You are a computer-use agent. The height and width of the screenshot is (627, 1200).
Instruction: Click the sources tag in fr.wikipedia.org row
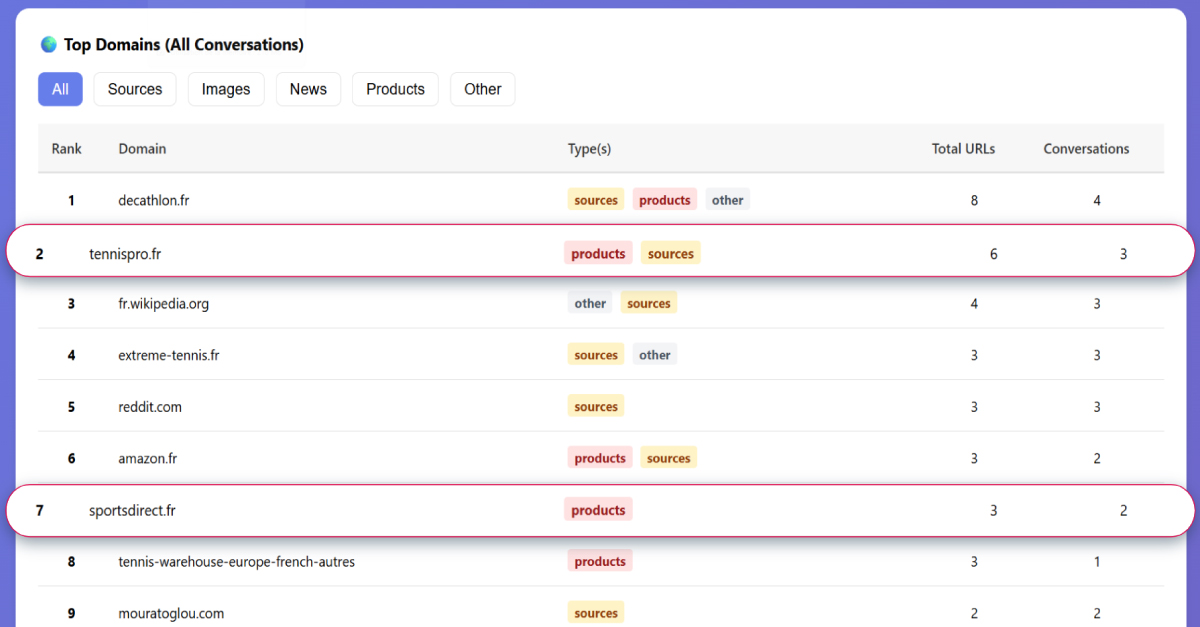(x=649, y=303)
